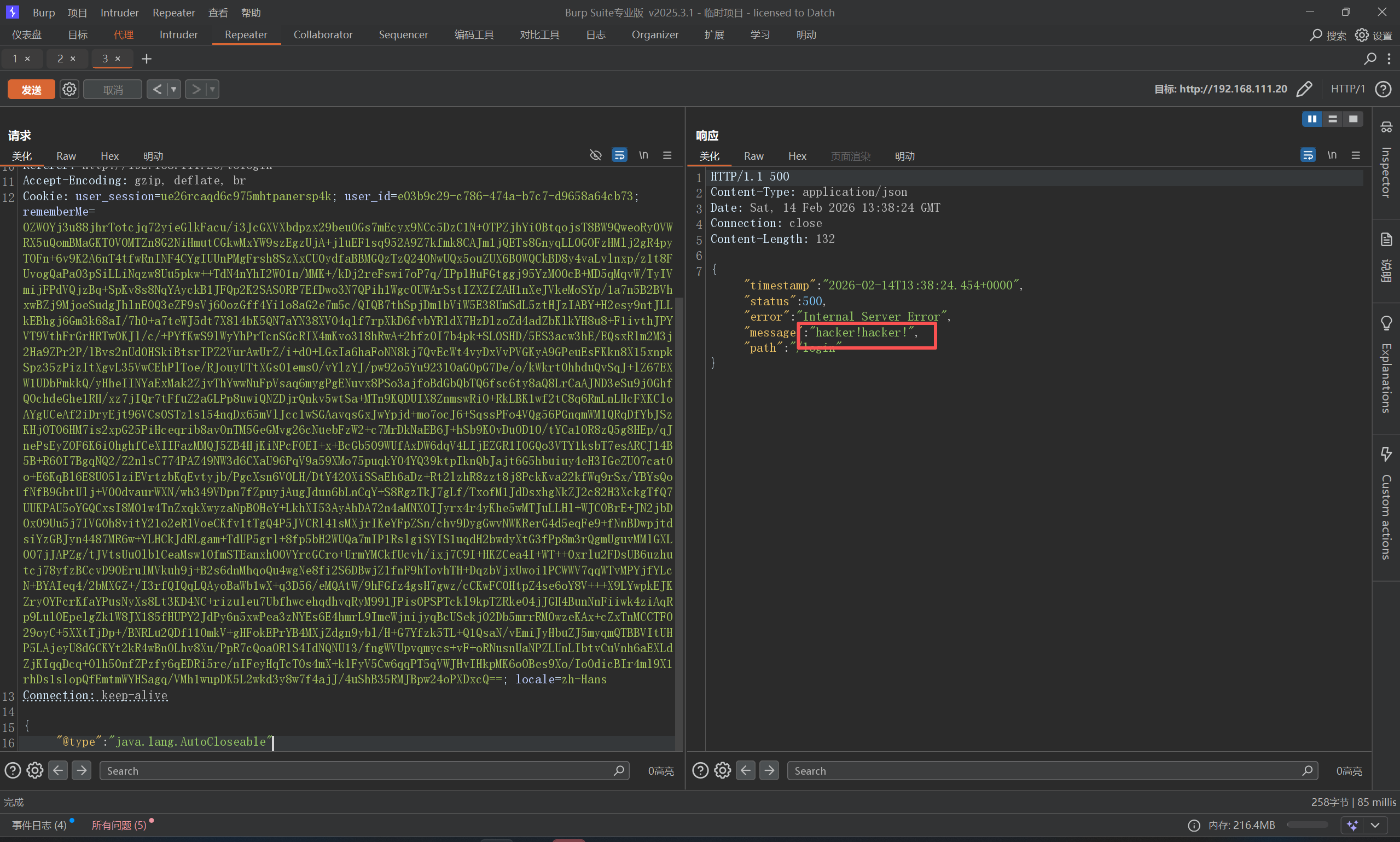Click the response search help icon
The image size is (1400, 842).
point(700,770)
